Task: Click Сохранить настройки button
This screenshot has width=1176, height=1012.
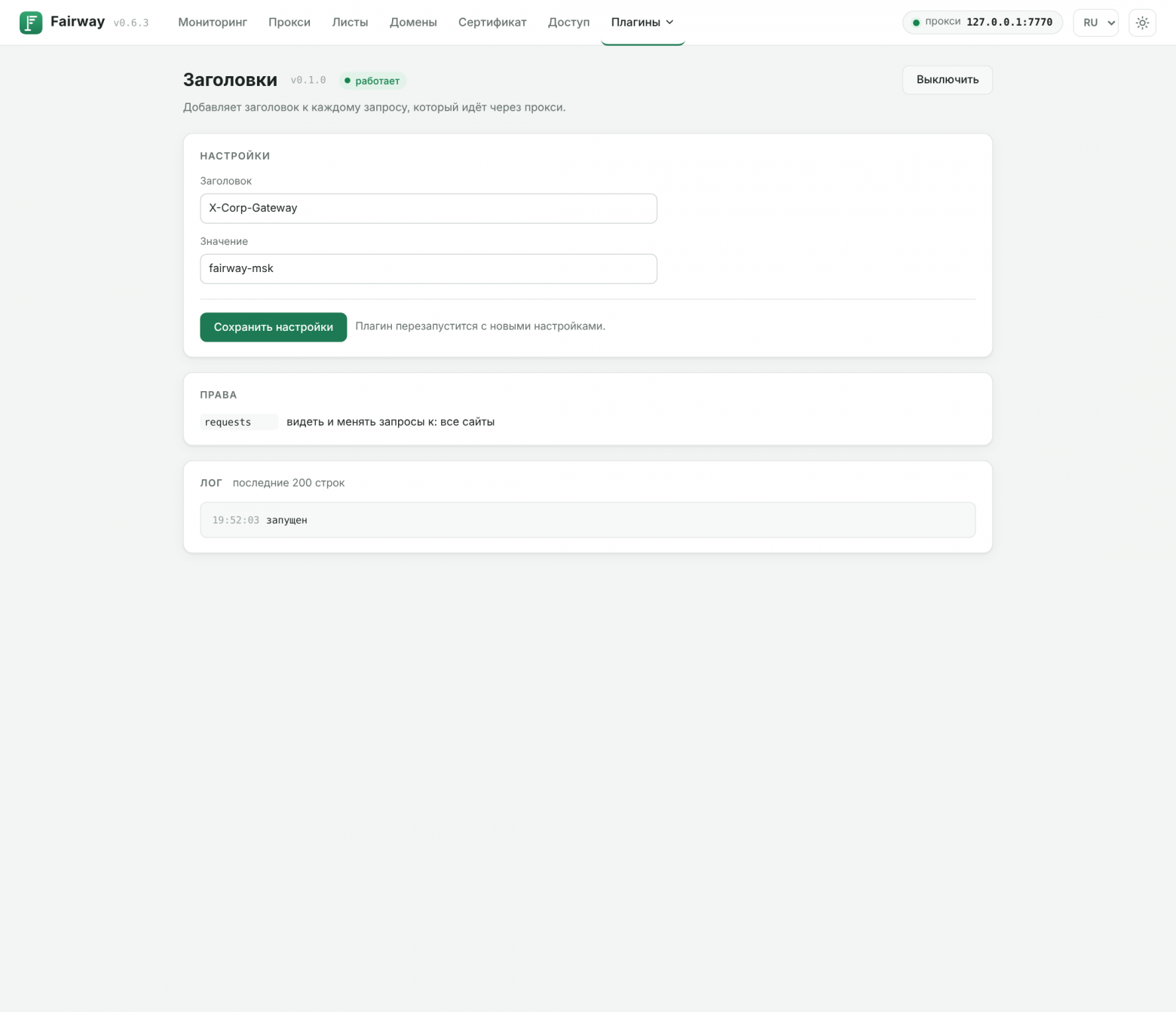Action: point(273,327)
